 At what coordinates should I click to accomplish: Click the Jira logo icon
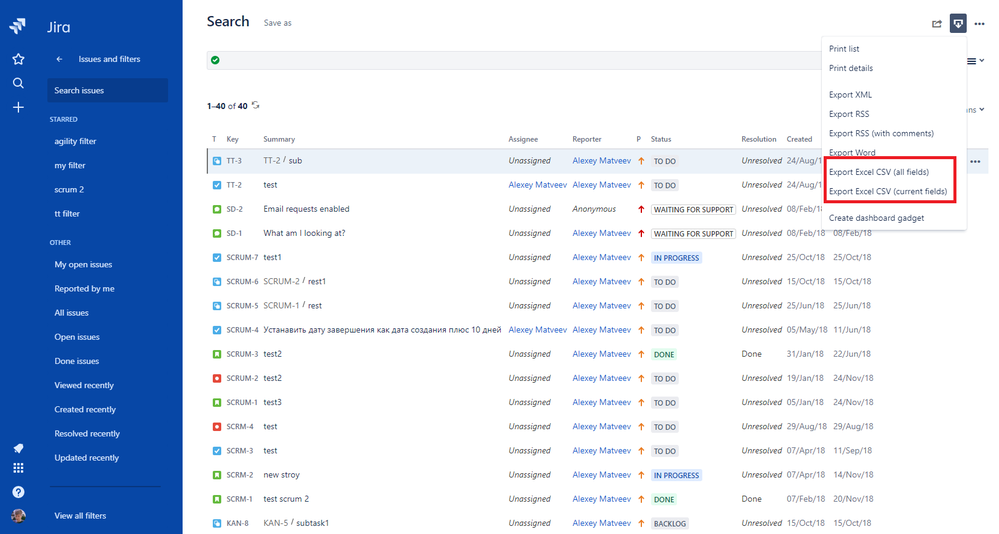coord(18,27)
